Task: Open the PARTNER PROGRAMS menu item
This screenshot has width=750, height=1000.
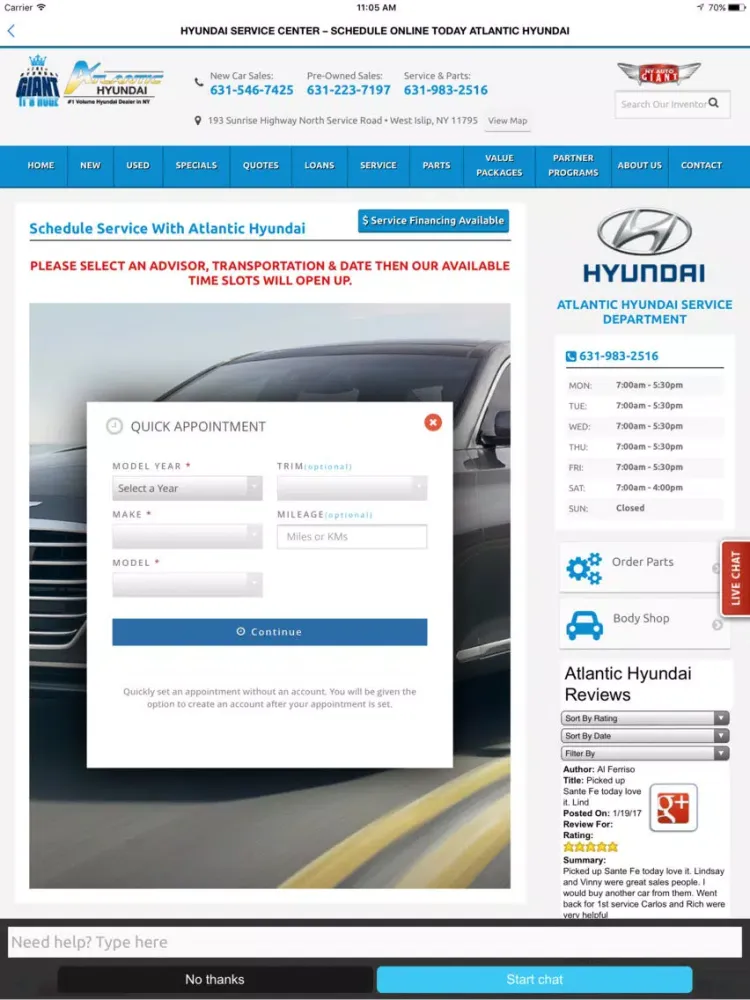Action: [573, 165]
